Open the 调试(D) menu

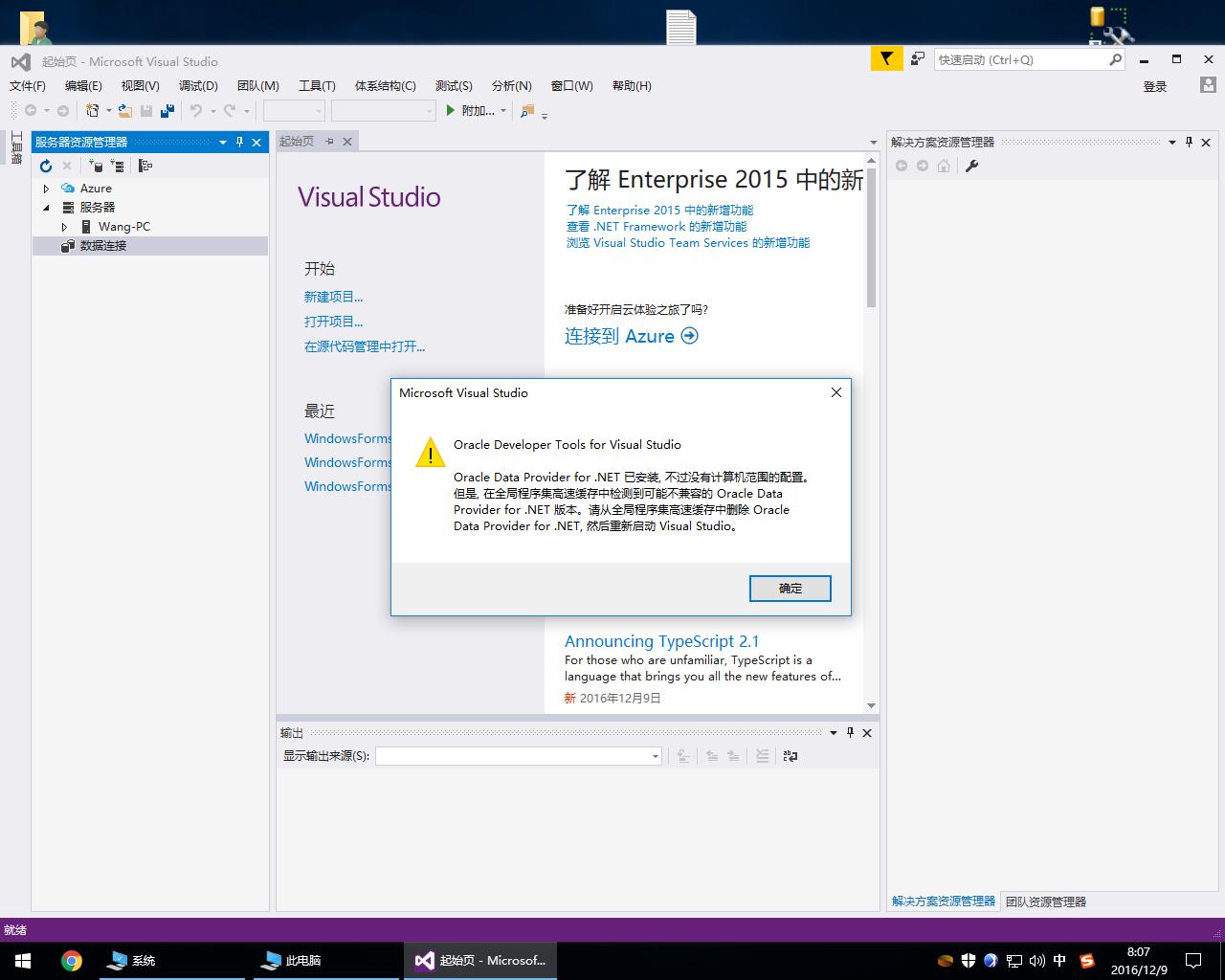(198, 85)
